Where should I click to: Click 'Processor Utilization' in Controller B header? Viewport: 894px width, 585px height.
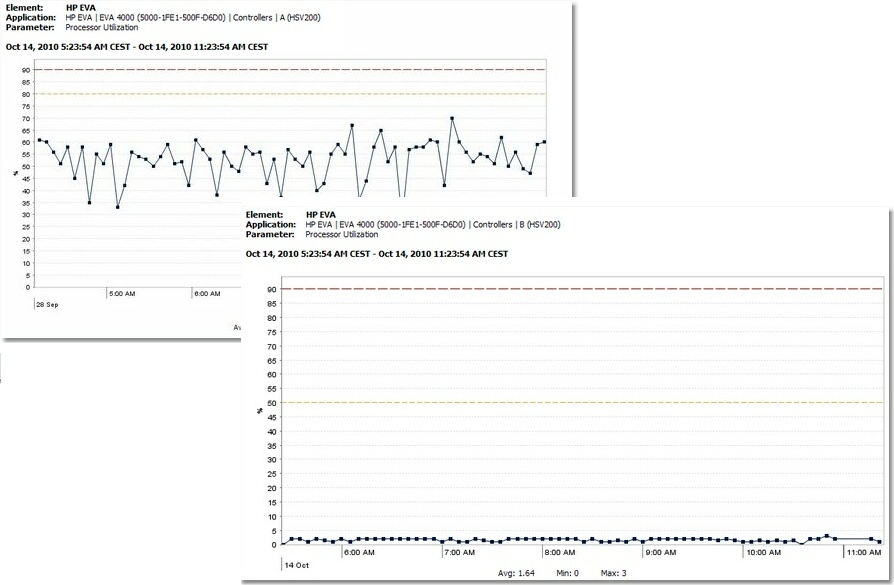point(342,234)
